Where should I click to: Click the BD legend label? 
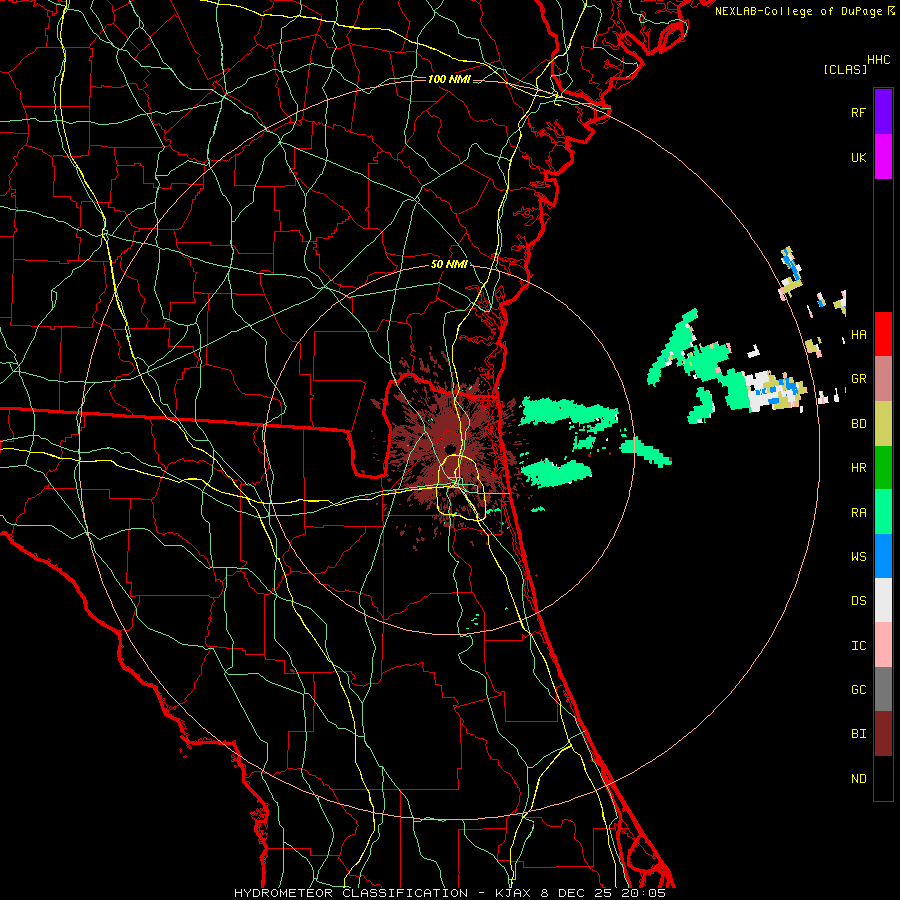click(x=858, y=424)
